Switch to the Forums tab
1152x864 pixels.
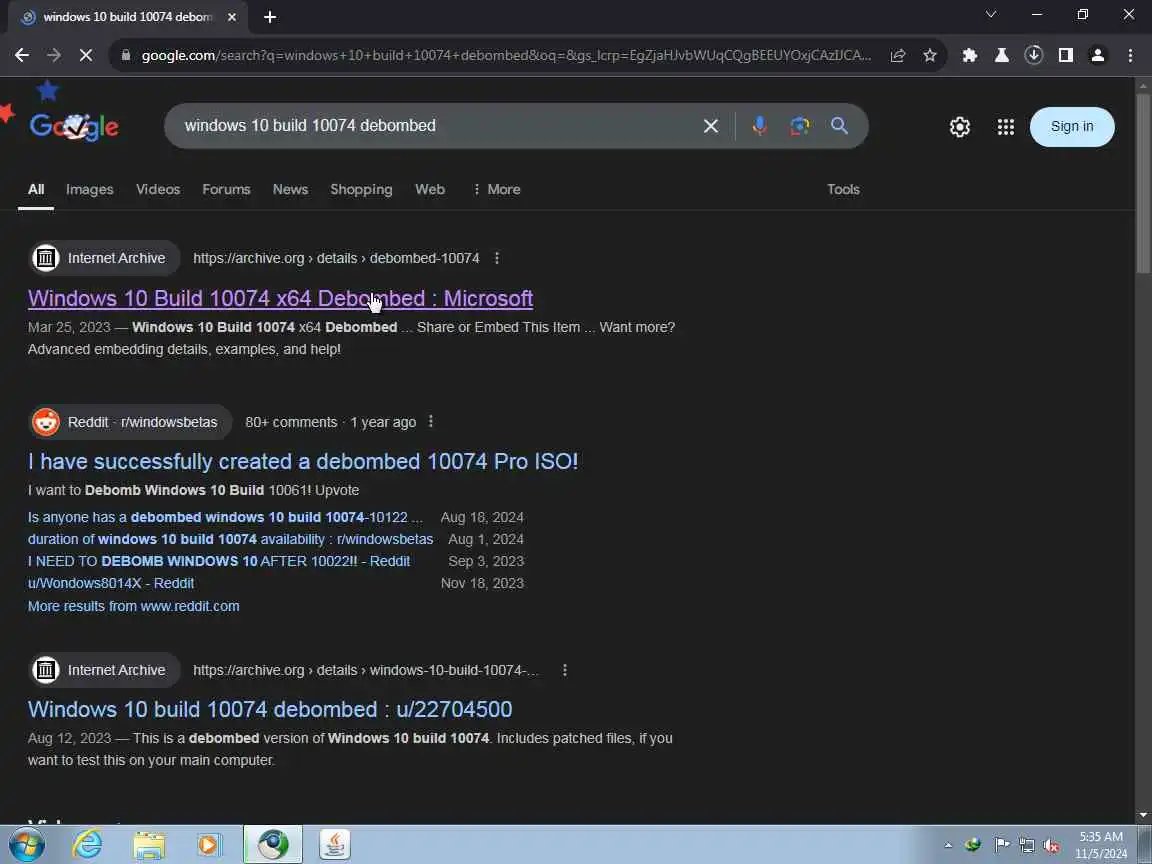tap(226, 190)
